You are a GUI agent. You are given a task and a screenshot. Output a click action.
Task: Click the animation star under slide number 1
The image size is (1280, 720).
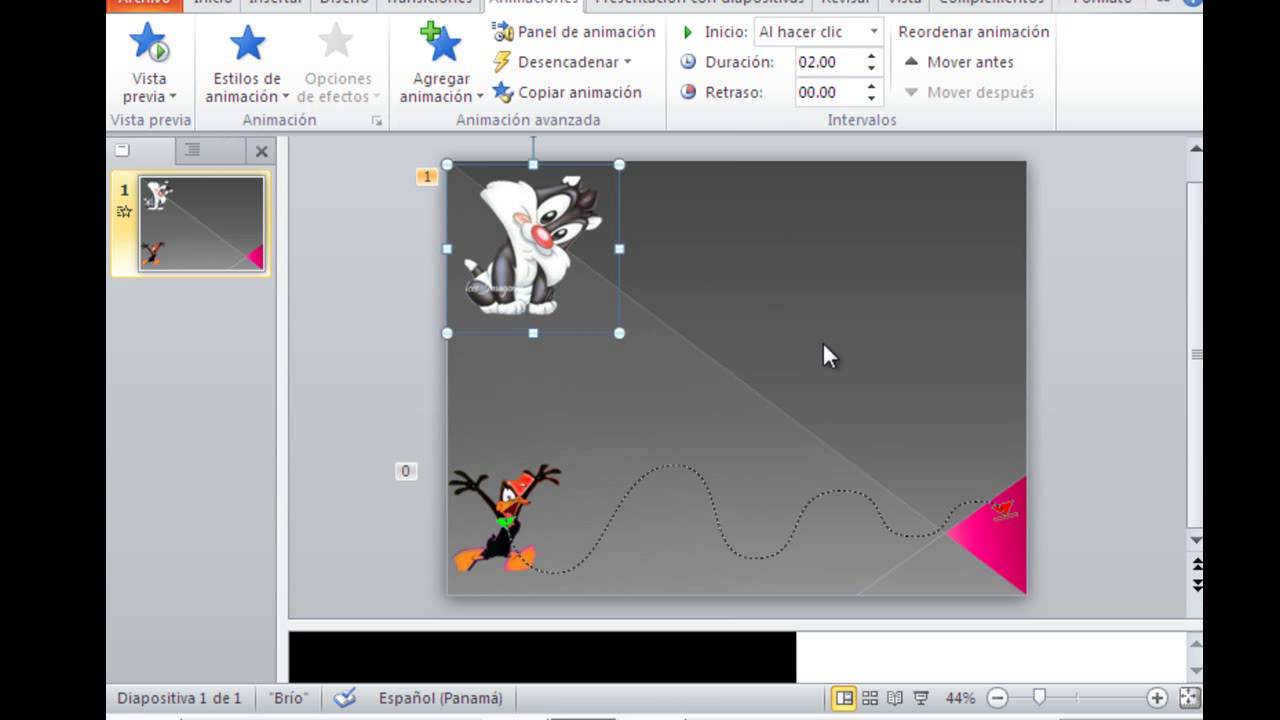pos(125,211)
